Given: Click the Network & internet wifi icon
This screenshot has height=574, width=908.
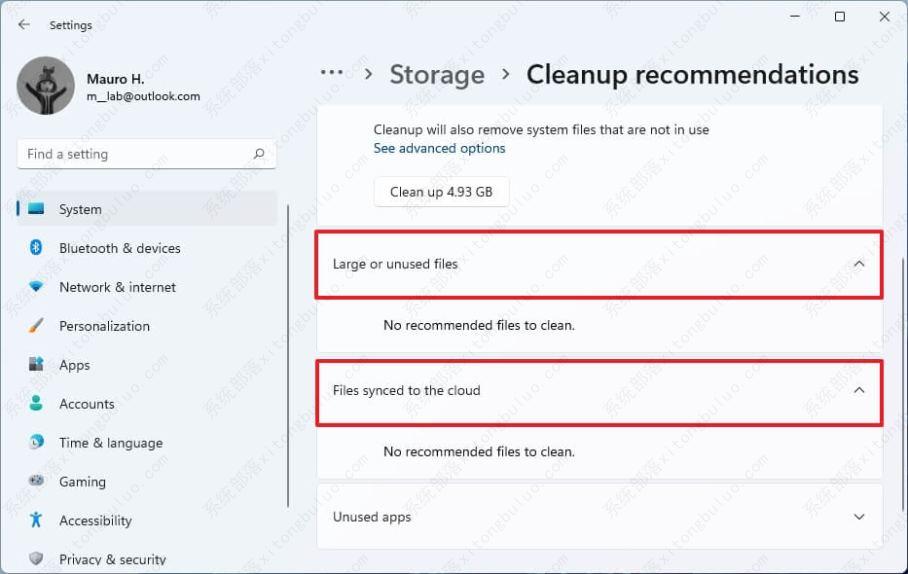Looking at the screenshot, I should [x=37, y=287].
